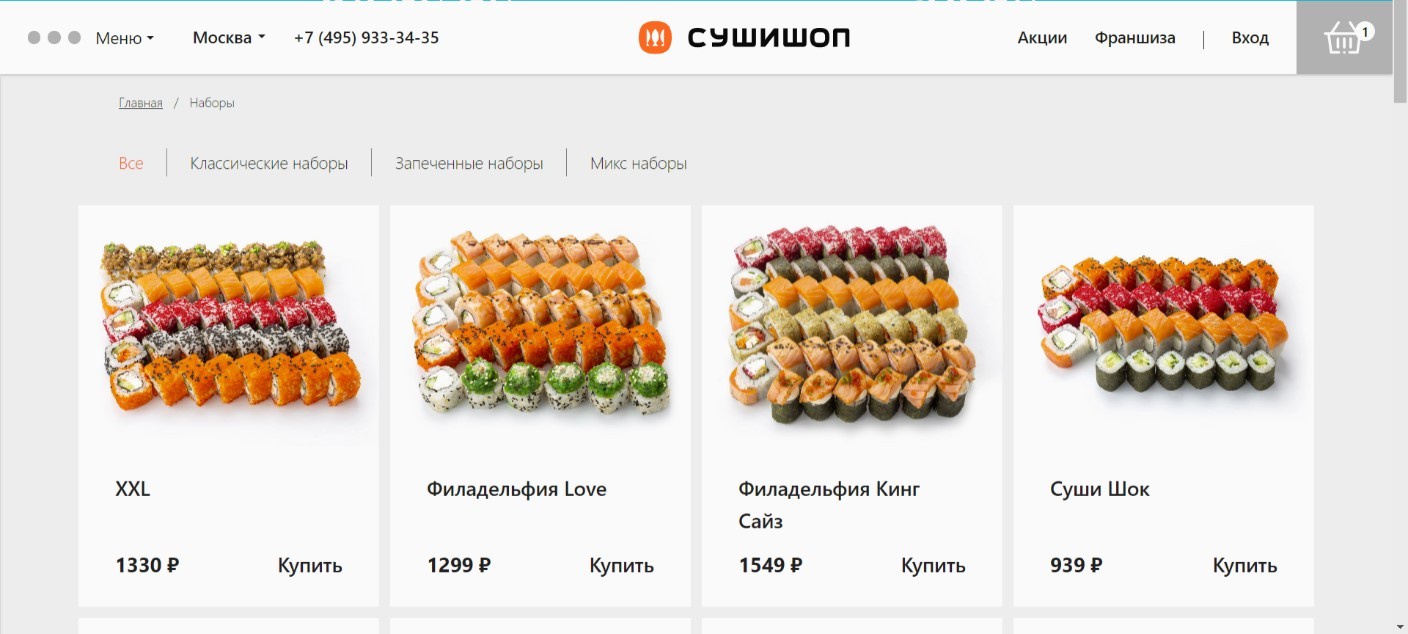Screen dimensions: 1408x634
Task: Click Купить for Филадельфия Кинг Сайз
Action: point(933,565)
